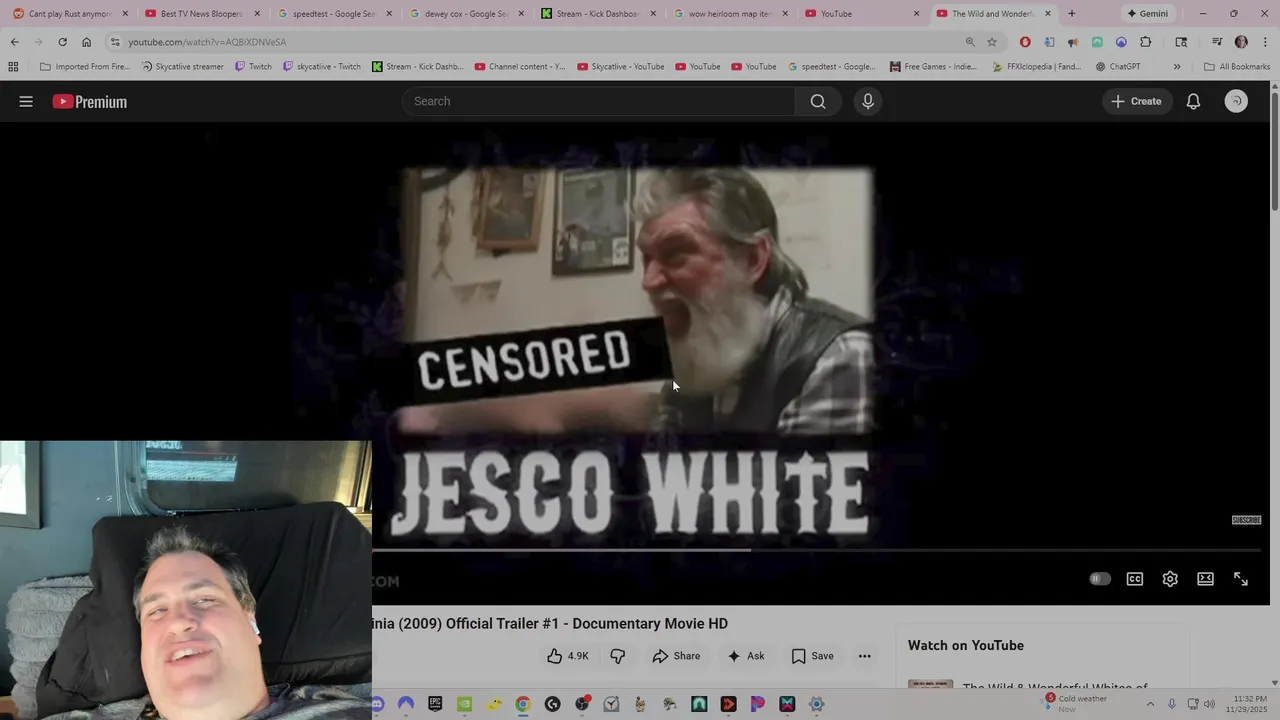Go to YouTube Premium home logo
The width and height of the screenshot is (1280, 720).
(x=90, y=101)
